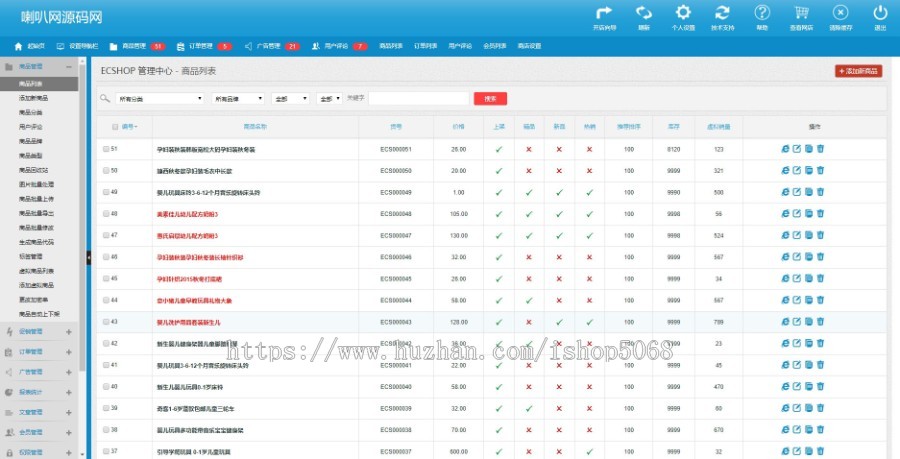View product 39 with browser icon

click(x=785, y=408)
